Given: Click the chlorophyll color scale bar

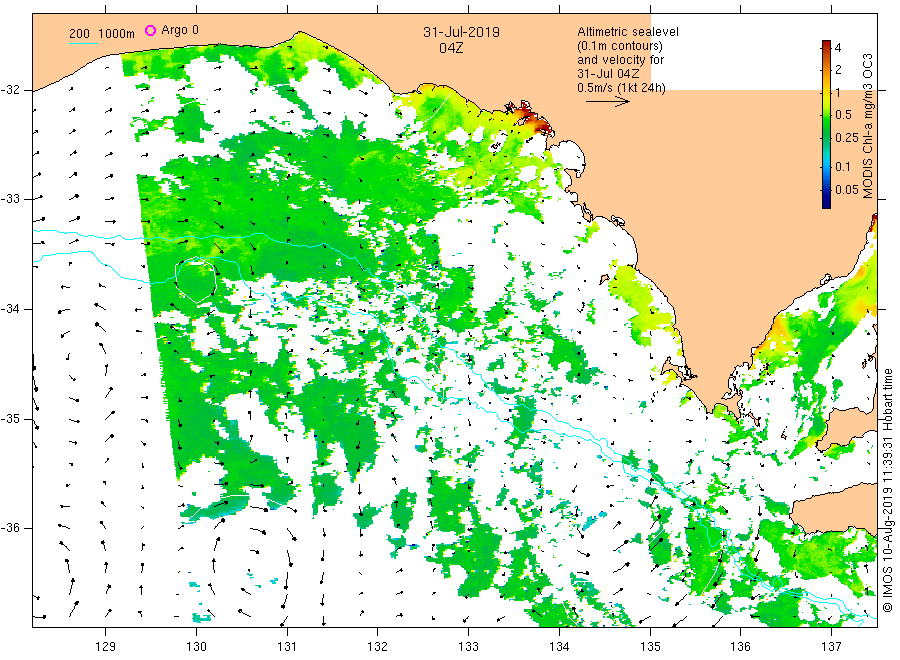Looking at the screenshot, I should [x=827, y=124].
